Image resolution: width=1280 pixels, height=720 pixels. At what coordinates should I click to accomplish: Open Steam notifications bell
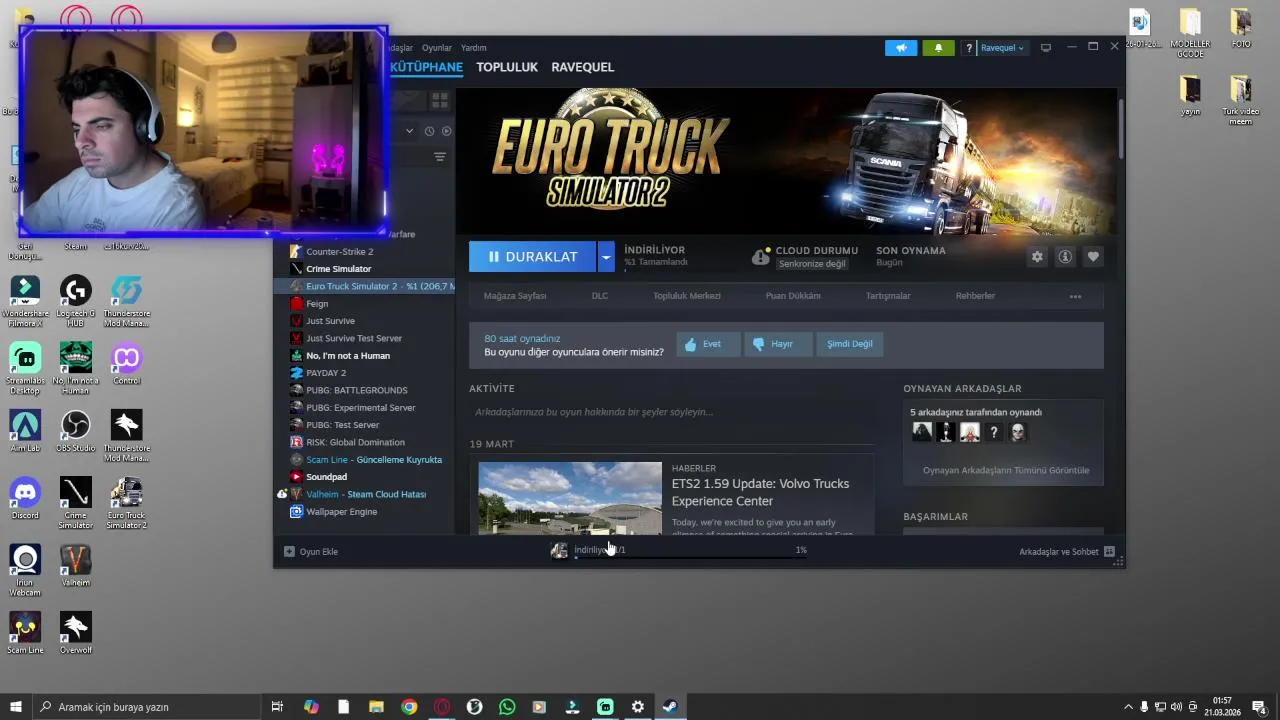[938, 48]
